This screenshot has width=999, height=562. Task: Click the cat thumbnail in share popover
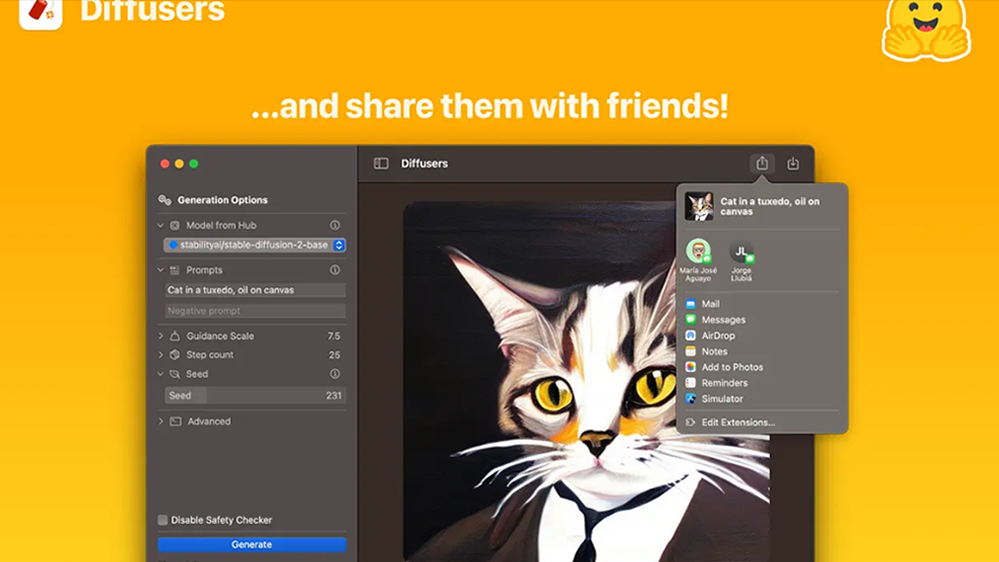[x=699, y=206]
